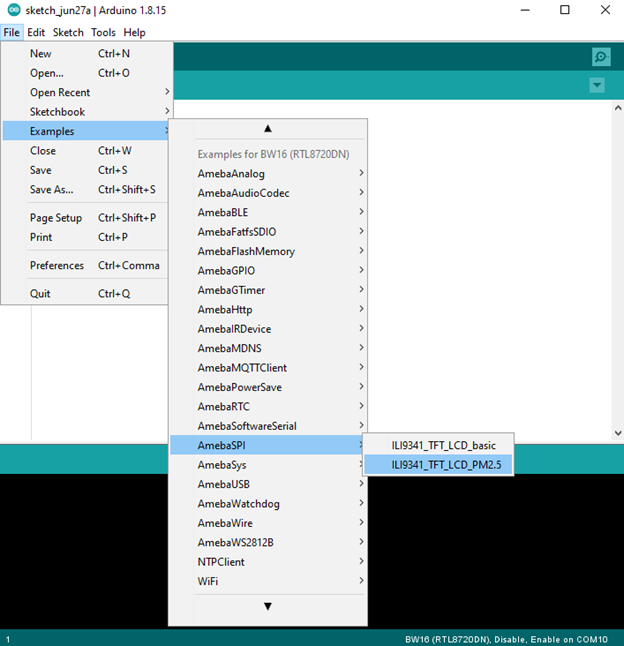The height and width of the screenshot is (646, 624).
Task: Open the Serial Monitor magnifier icon
Action: [601, 57]
